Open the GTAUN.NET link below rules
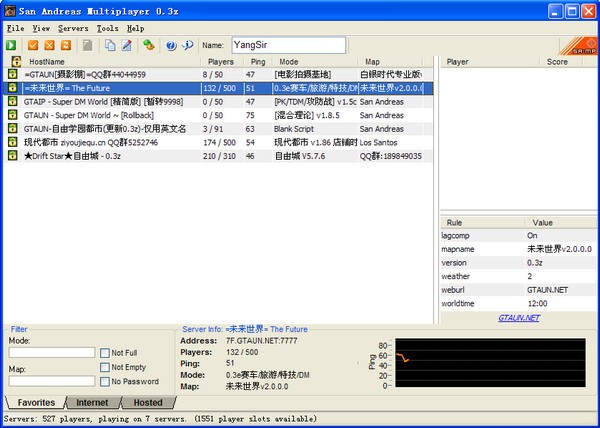Viewport: 600px width, 428px height. pos(519,318)
